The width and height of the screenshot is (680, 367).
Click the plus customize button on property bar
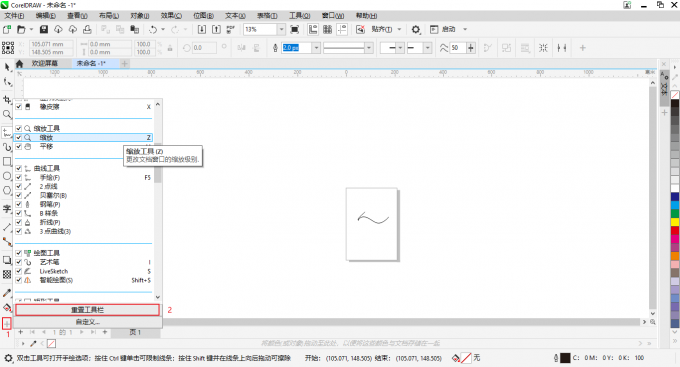click(x=583, y=48)
